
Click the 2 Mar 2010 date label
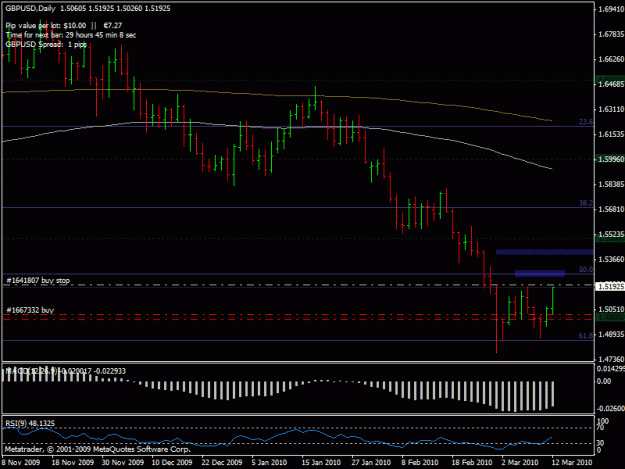520,462
